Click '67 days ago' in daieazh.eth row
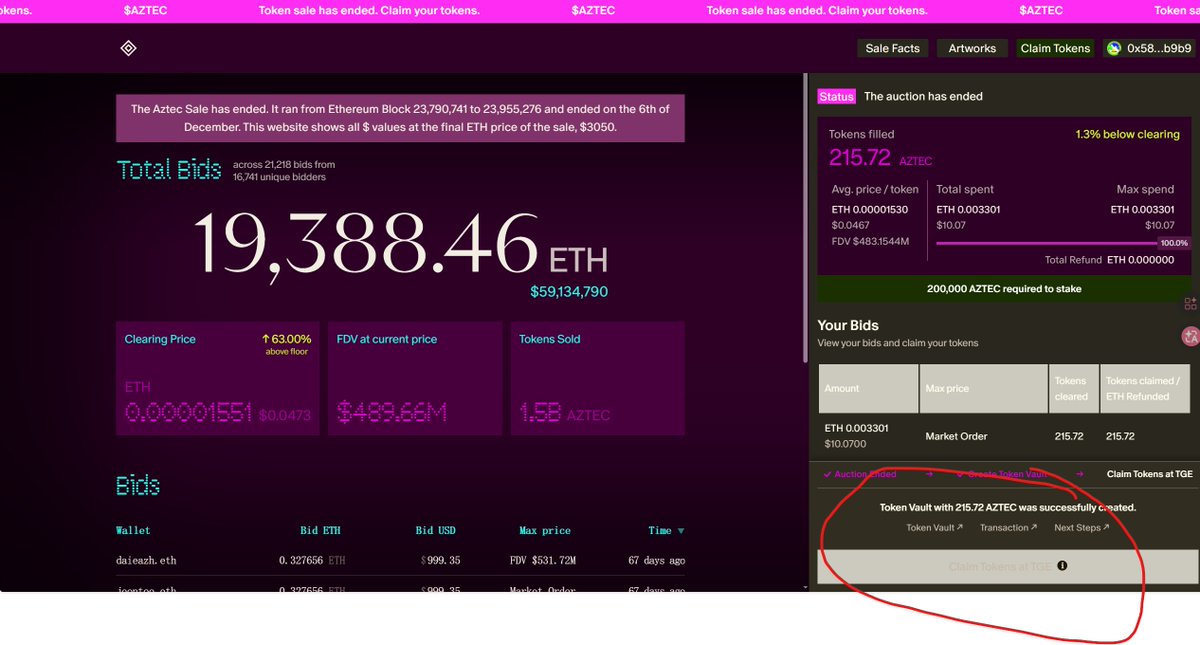This screenshot has height=645, width=1200. tap(657, 561)
